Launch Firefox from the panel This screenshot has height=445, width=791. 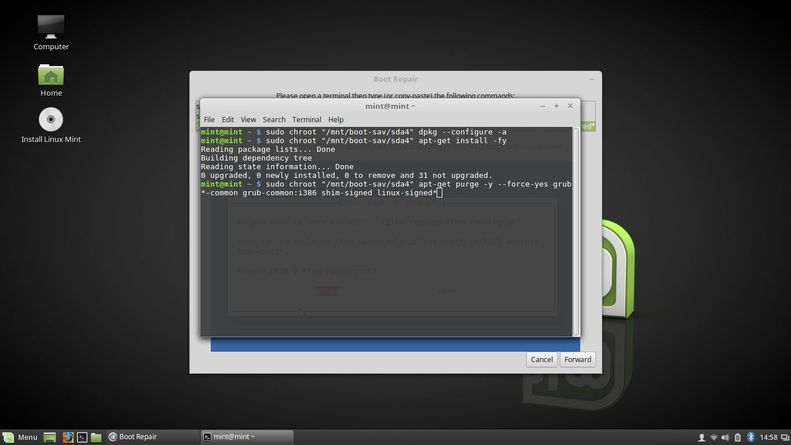point(68,437)
